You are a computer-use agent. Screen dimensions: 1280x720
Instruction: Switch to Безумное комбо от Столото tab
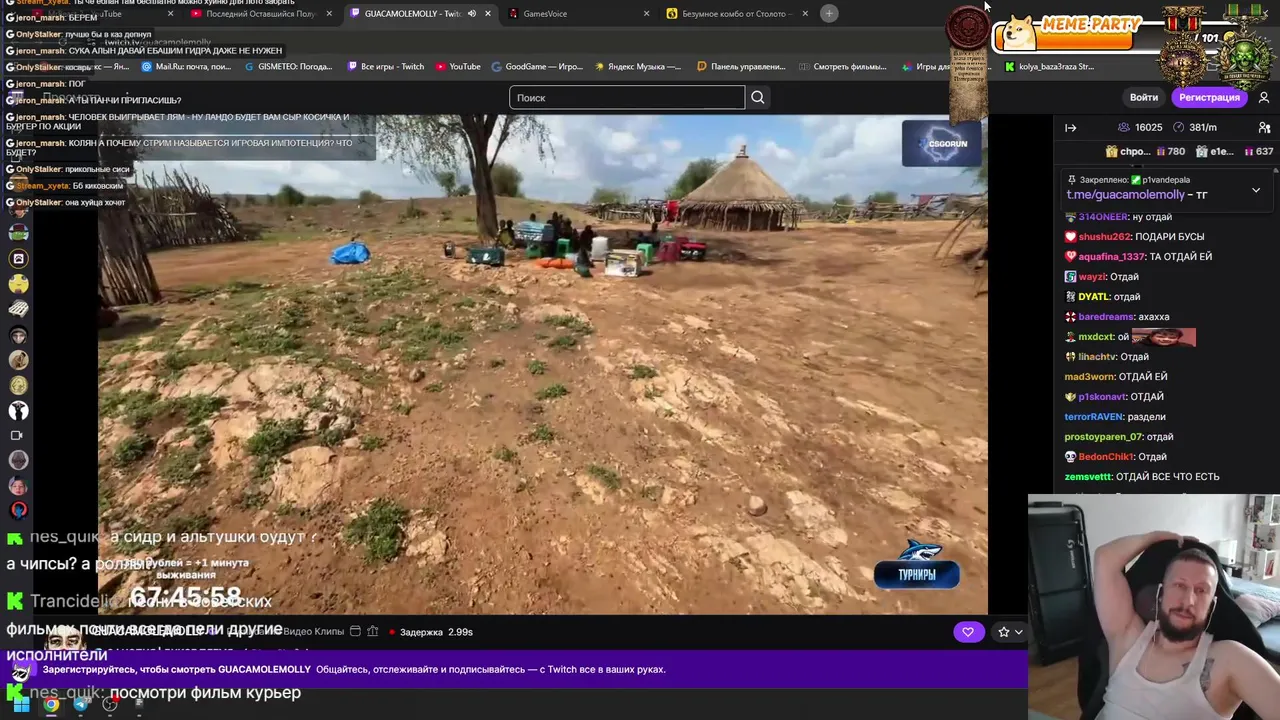[x=739, y=13]
